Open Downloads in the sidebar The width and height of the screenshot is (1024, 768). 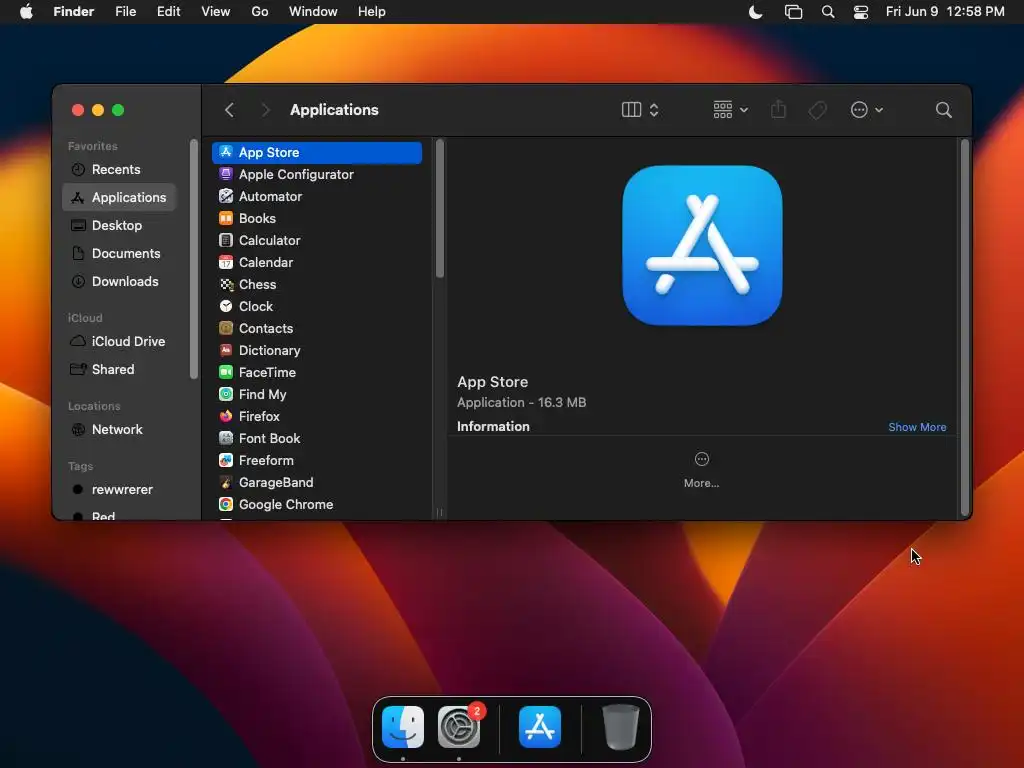tap(120, 281)
